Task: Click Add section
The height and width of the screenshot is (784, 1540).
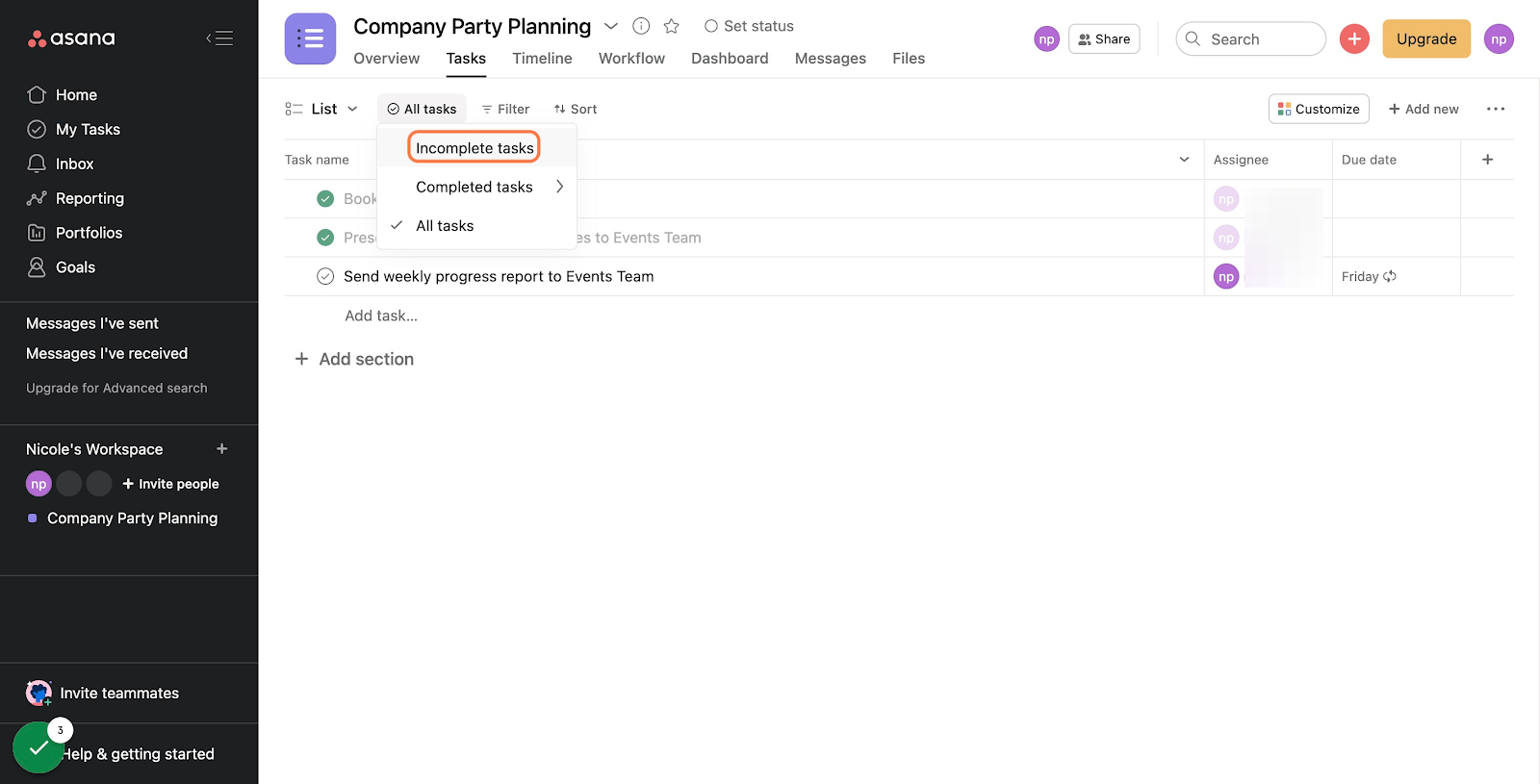Action: [355, 359]
